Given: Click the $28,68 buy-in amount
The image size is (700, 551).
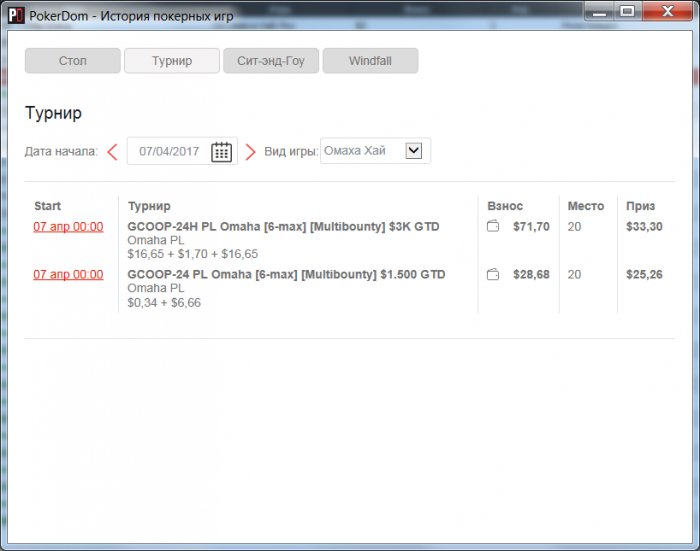Looking at the screenshot, I should click(x=531, y=274).
